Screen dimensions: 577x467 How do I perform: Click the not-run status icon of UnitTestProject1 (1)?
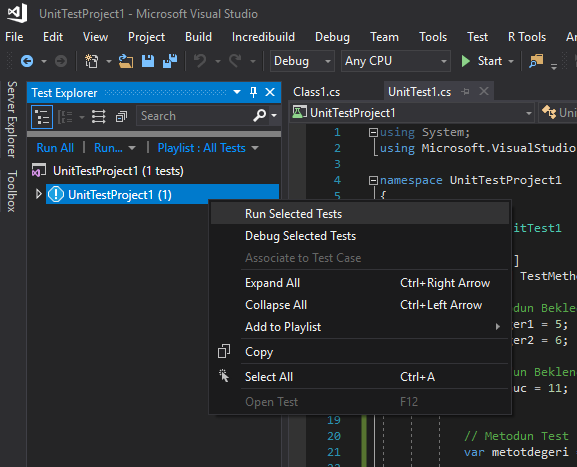[56, 194]
